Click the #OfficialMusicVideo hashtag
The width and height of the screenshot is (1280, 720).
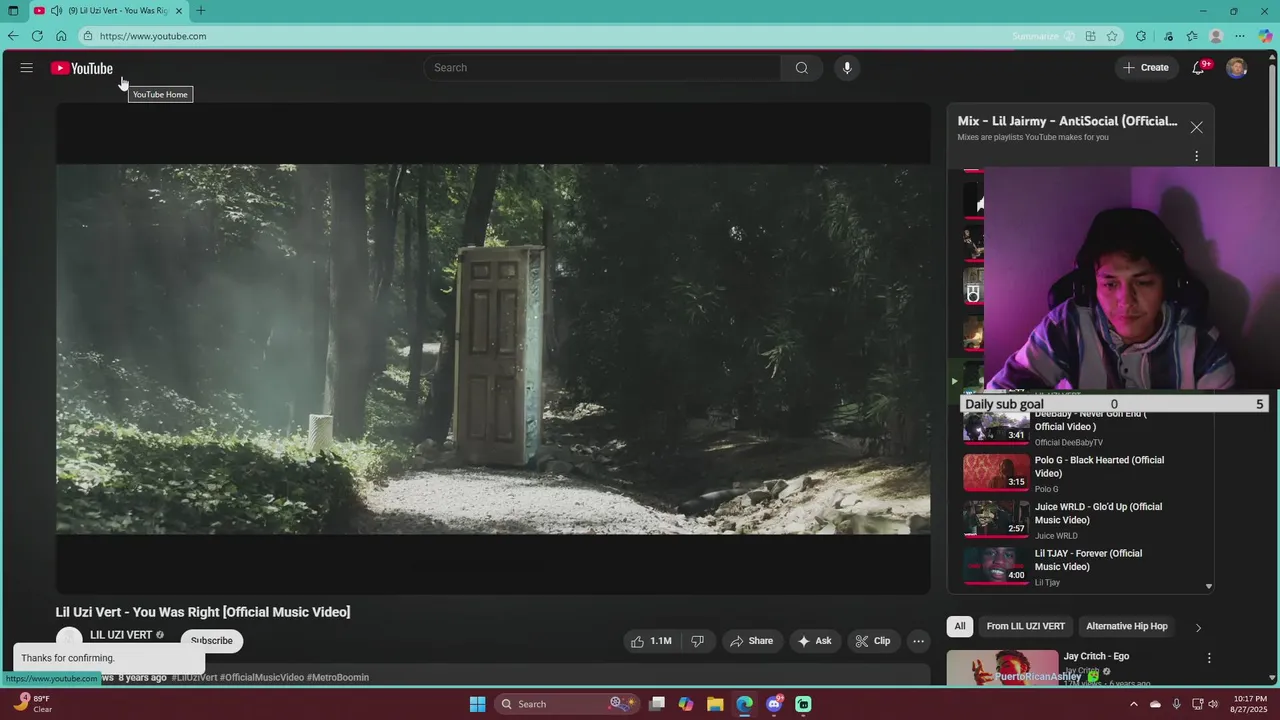tap(262, 678)
